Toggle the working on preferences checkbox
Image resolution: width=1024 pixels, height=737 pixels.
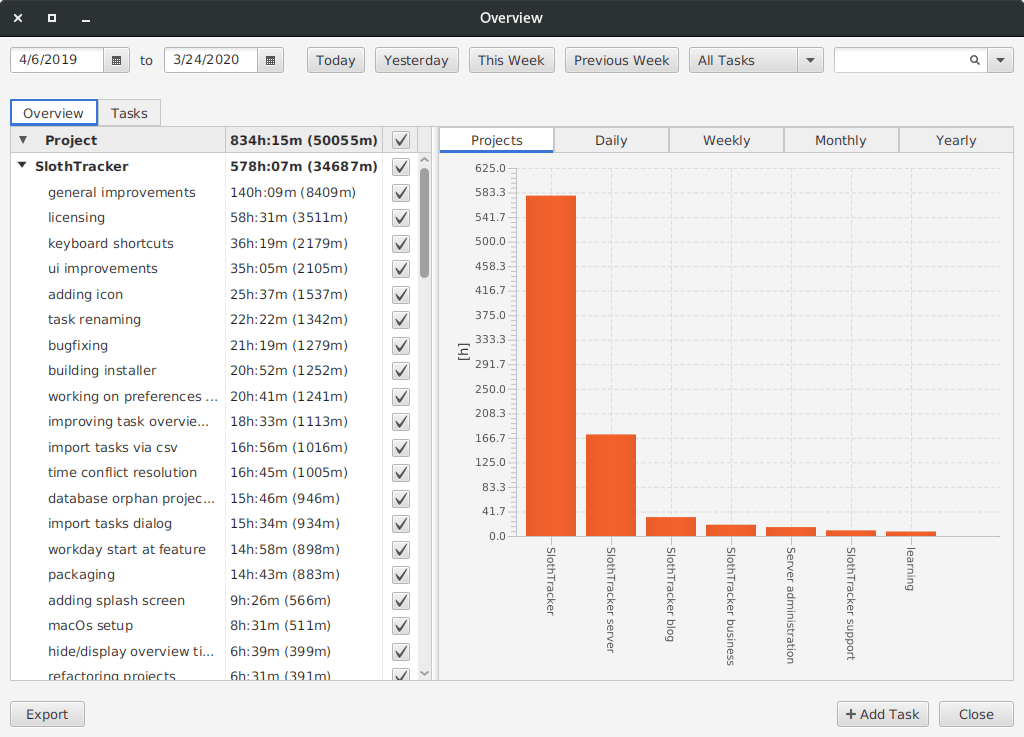pos(401,396)
